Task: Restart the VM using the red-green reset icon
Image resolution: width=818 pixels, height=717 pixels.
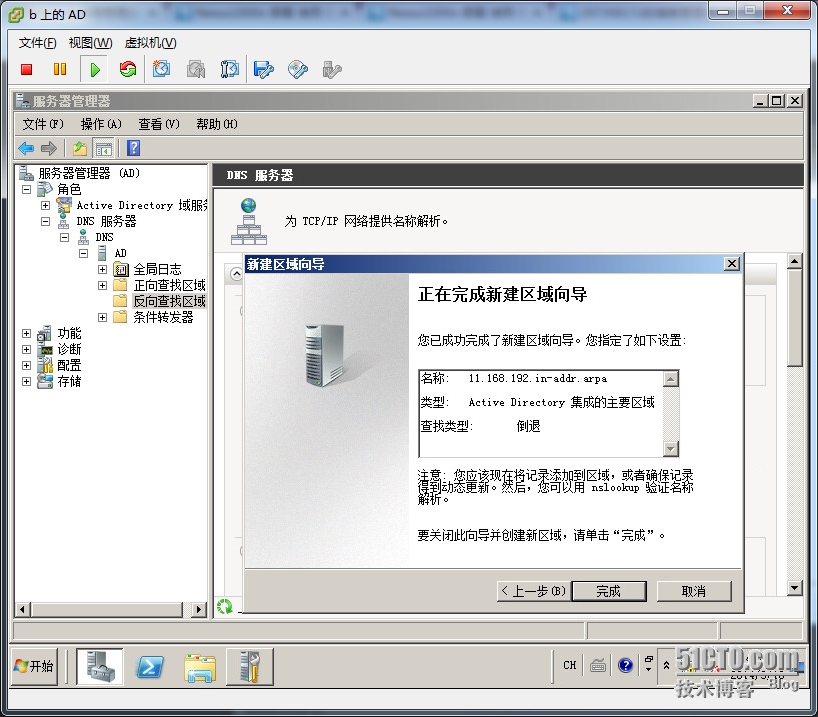Action: 127,69
